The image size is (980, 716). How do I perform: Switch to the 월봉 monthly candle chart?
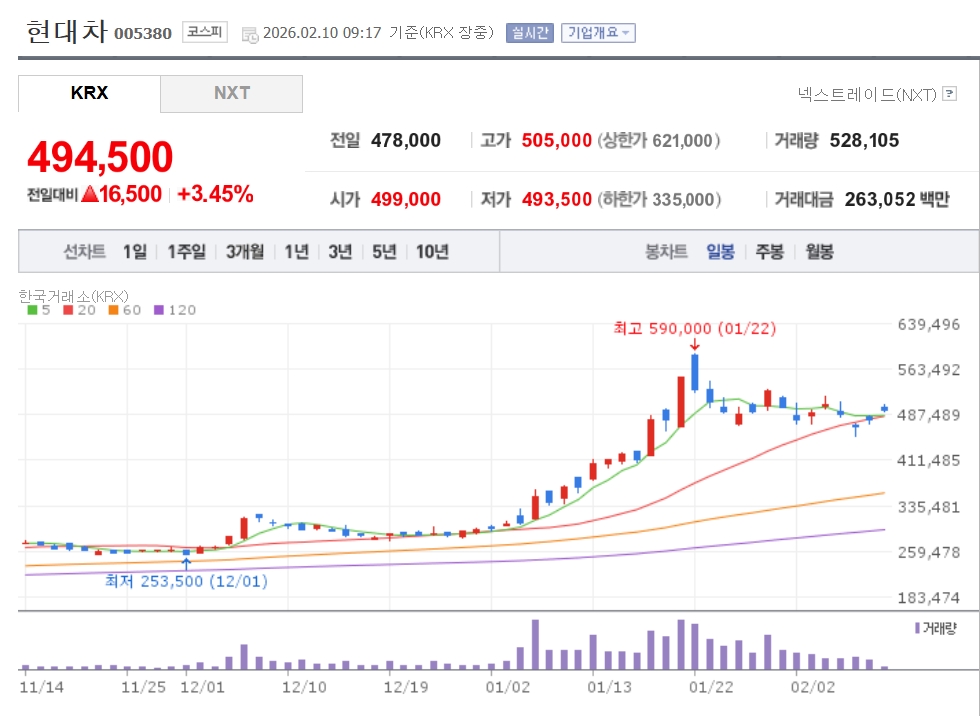[x=819, y=251]
